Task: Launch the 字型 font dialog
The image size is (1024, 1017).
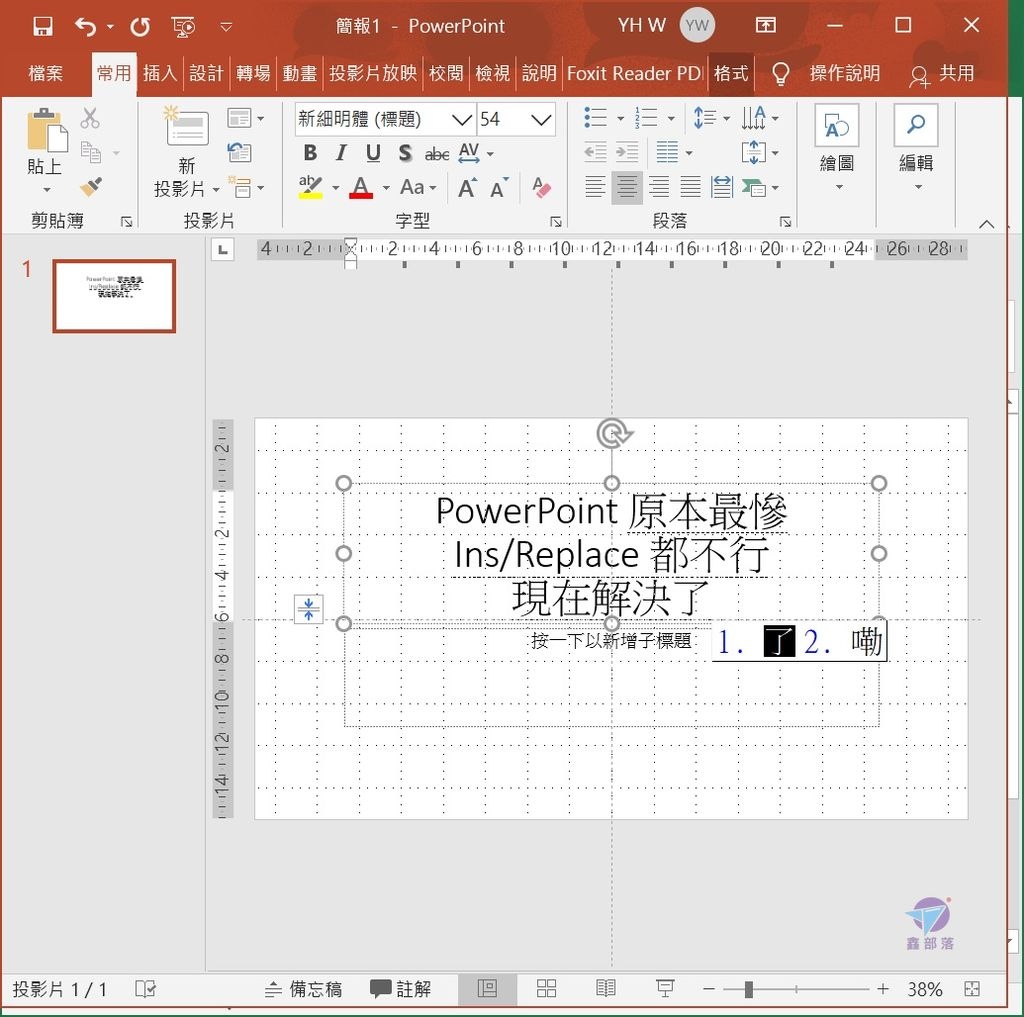Action: (556, 222)
